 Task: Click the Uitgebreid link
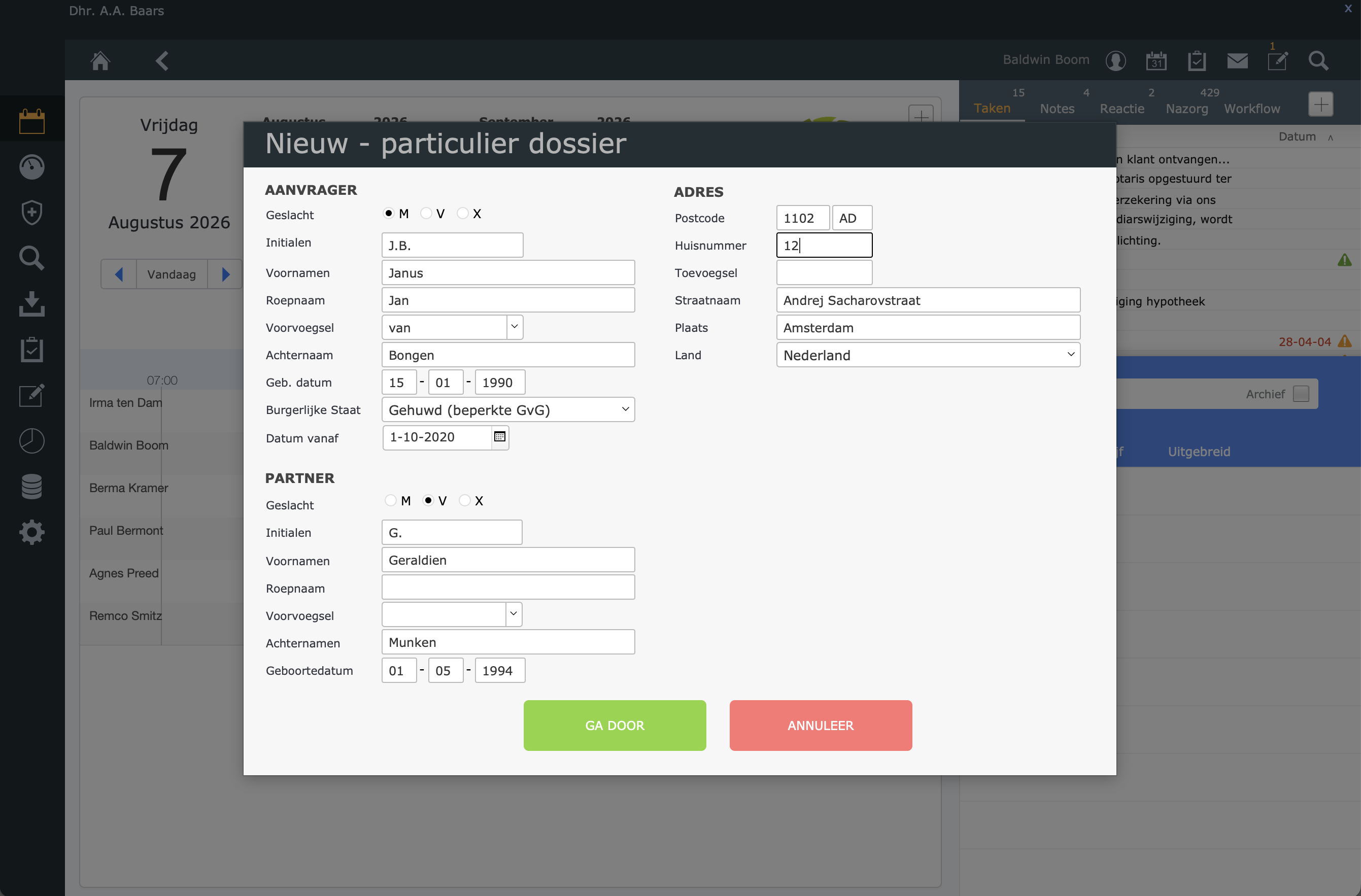[1199, 452]
